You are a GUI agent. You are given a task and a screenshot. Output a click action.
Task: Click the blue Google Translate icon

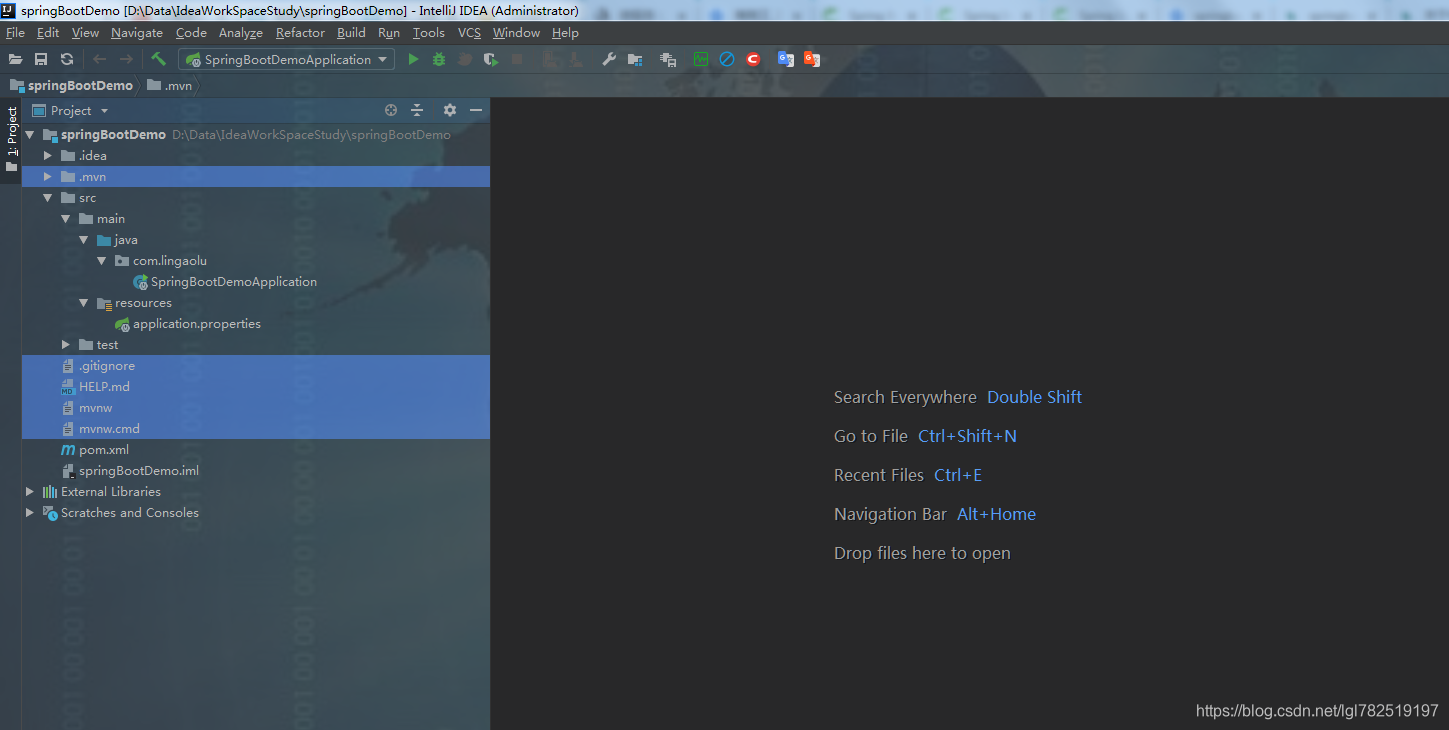click(x=786, y=59)
